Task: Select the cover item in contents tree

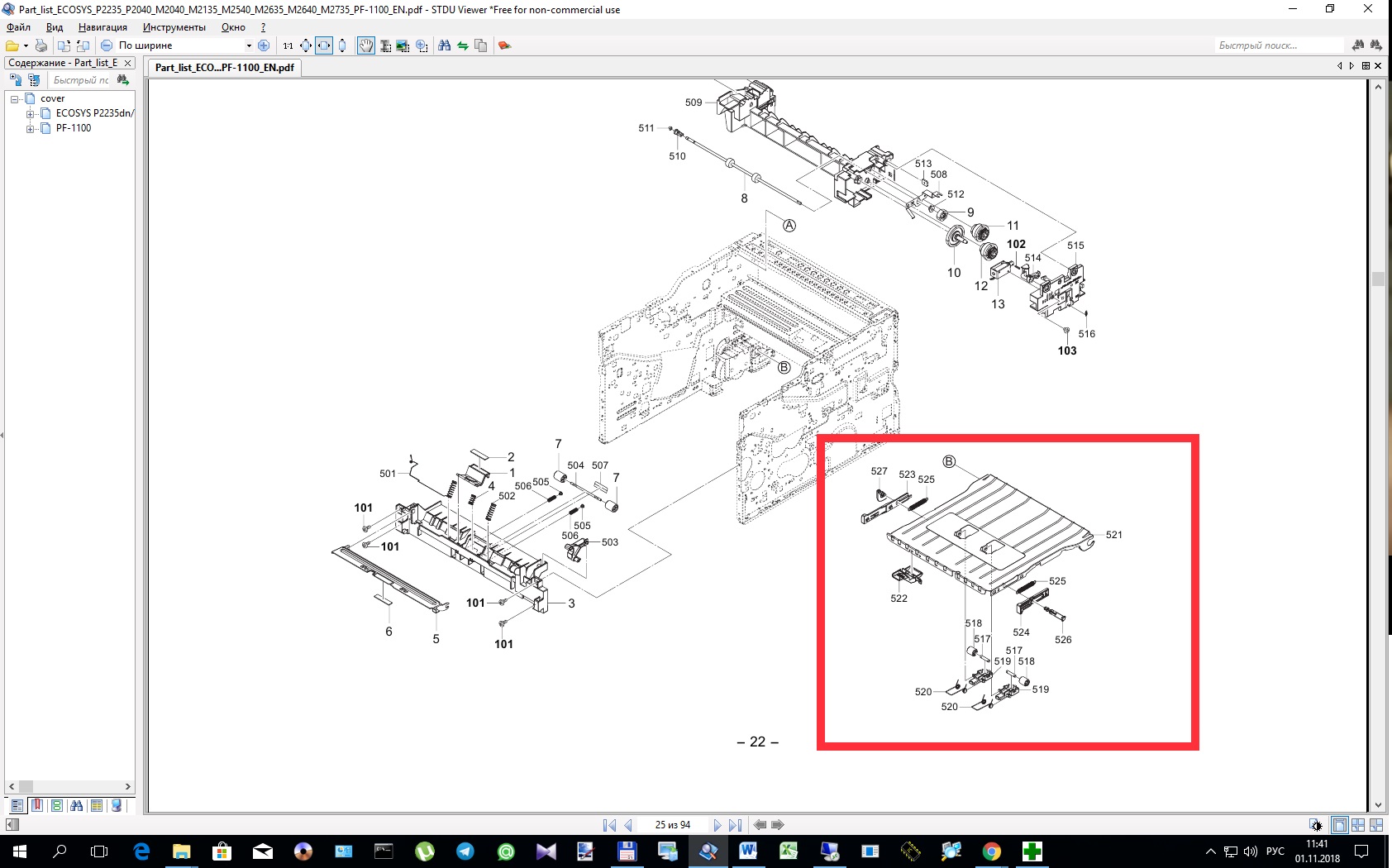Action: pyautogui.click(x=52, y=98)
